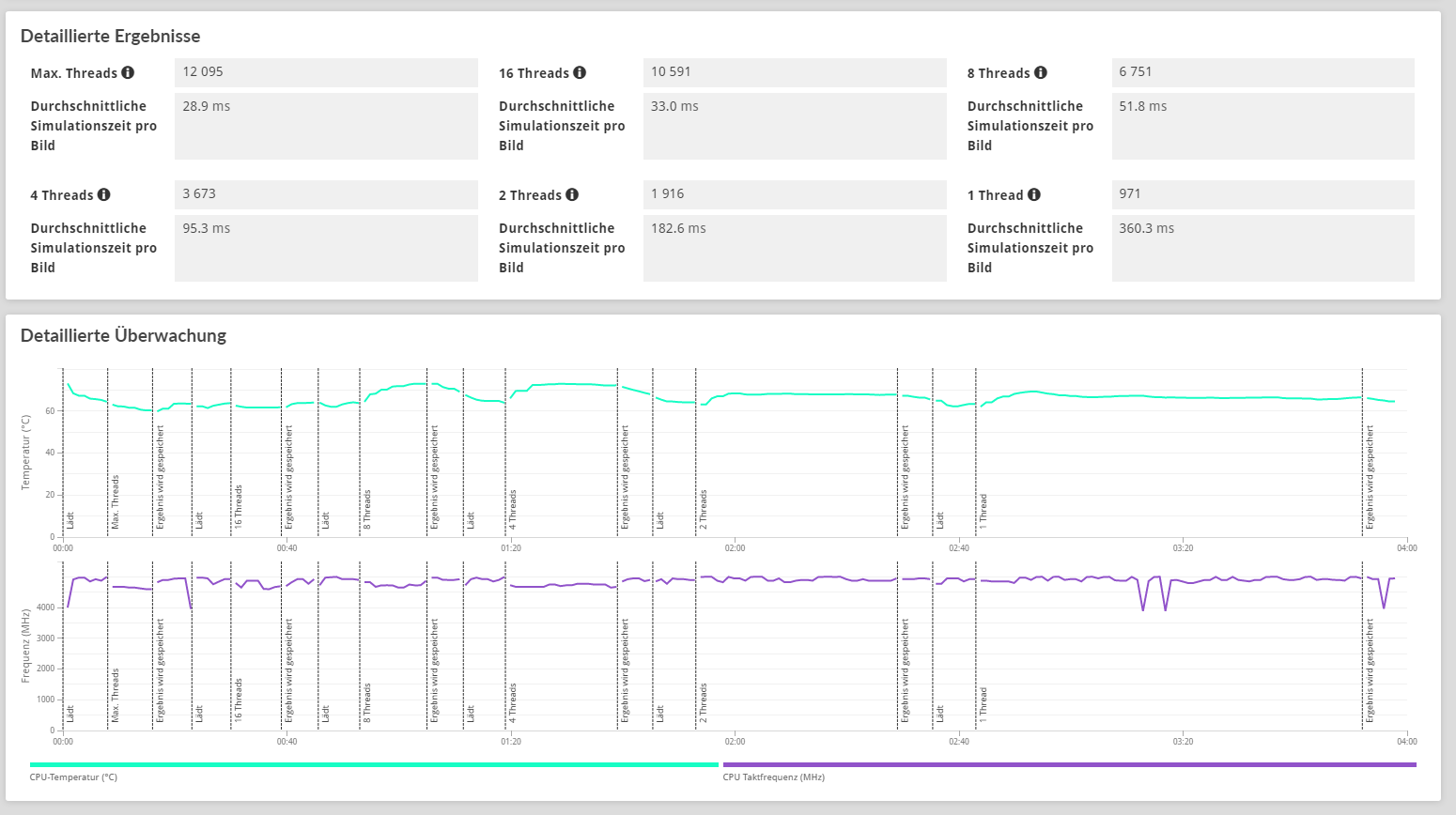Click the Detaillierte Überwachung heading

(123, 335)
